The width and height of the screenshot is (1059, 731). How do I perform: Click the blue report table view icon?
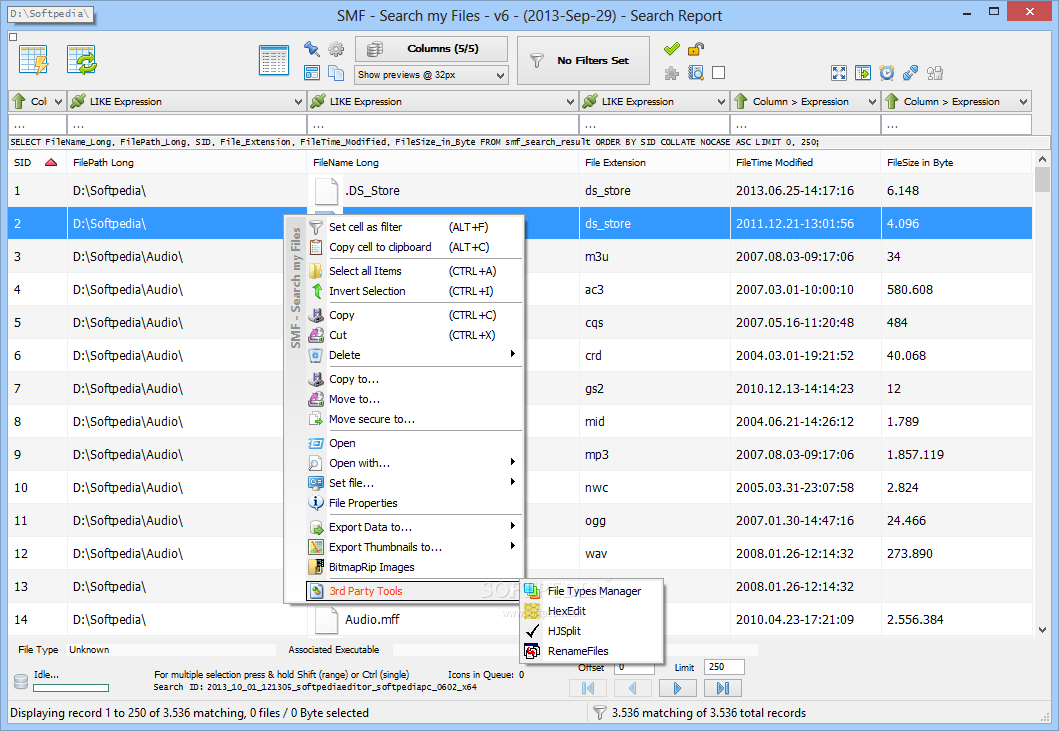point(274,59)
